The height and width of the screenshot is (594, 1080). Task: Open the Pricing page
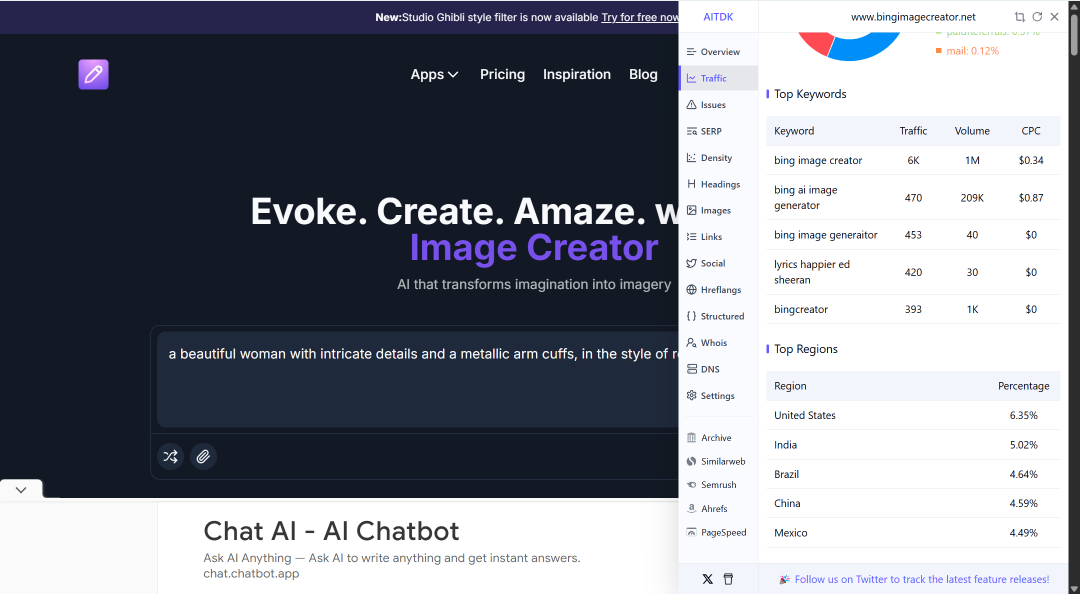502,74
